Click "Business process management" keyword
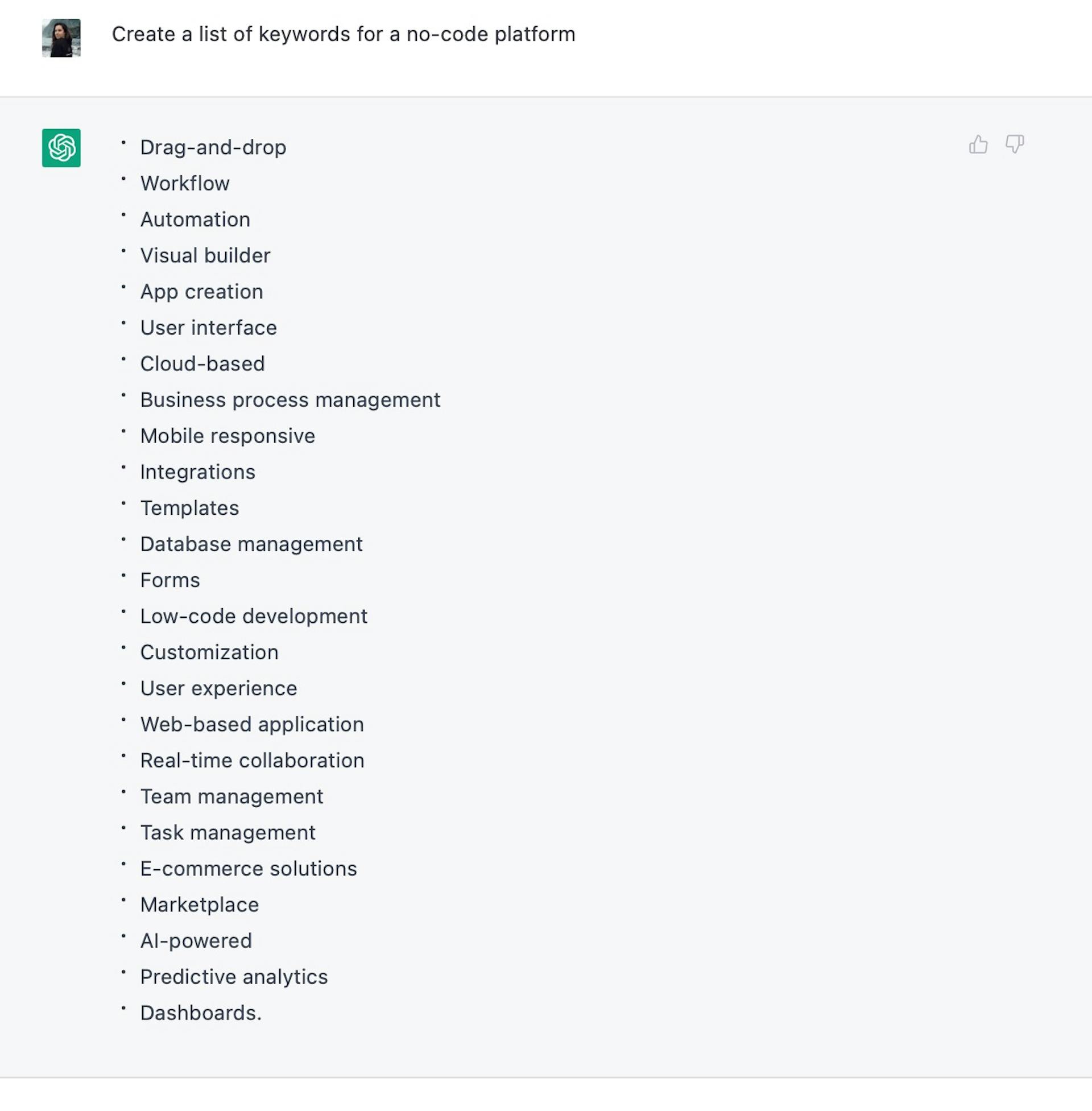 (289, 400)
